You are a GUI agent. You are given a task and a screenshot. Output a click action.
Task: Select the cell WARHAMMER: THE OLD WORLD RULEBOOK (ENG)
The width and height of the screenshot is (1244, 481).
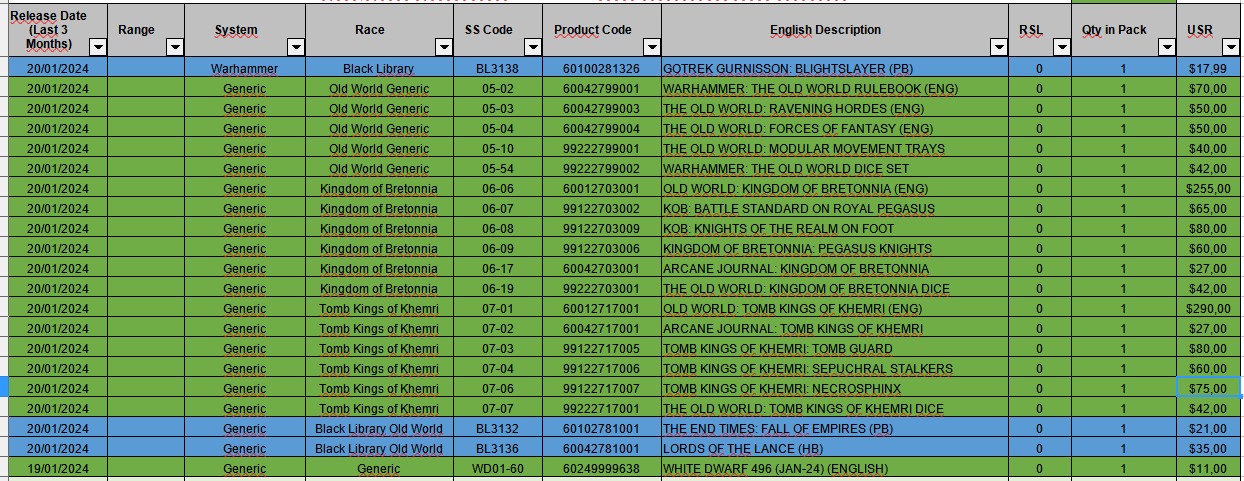pyautogui.click(x=835, y=88)
